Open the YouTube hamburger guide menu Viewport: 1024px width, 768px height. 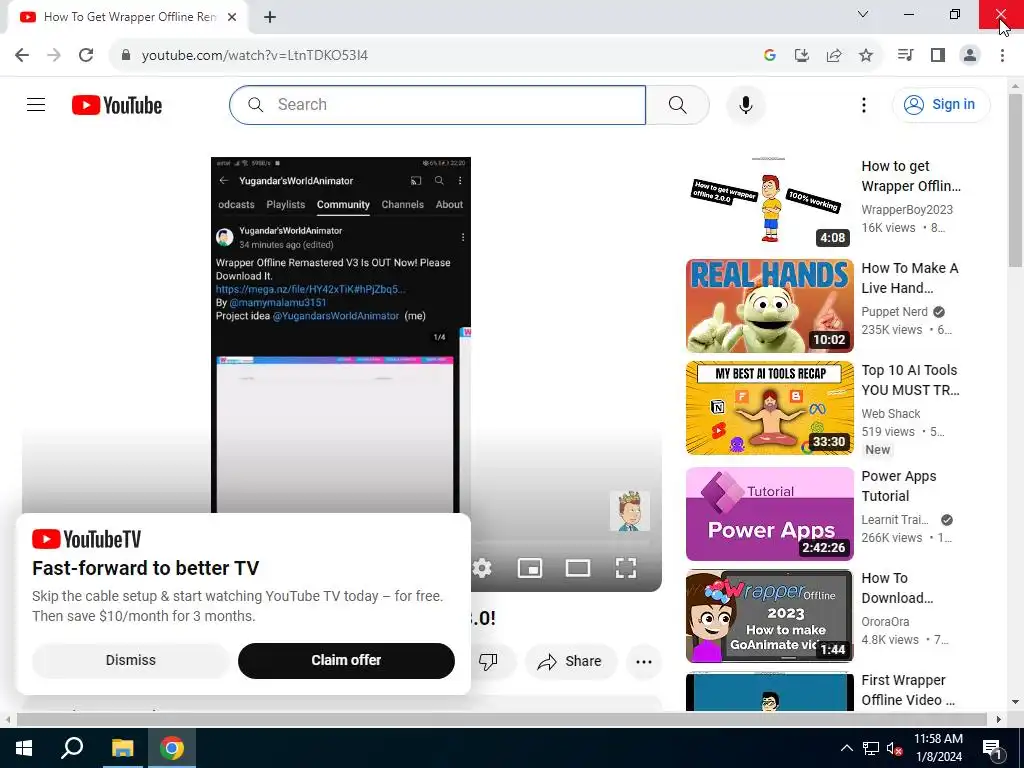pyautogui.click(x=36, y=104)
